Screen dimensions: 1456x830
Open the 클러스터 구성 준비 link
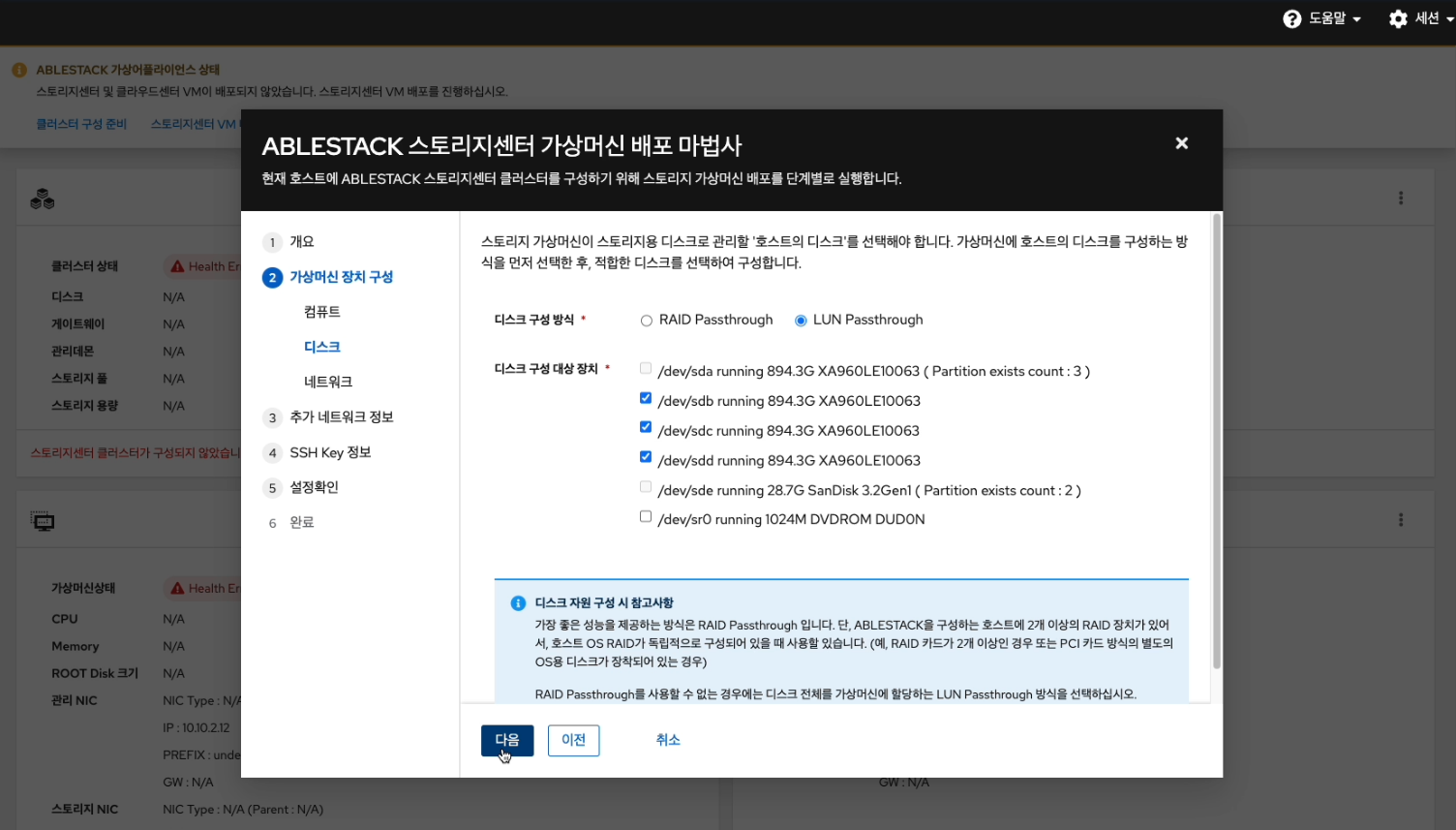[x=81, y=124]
